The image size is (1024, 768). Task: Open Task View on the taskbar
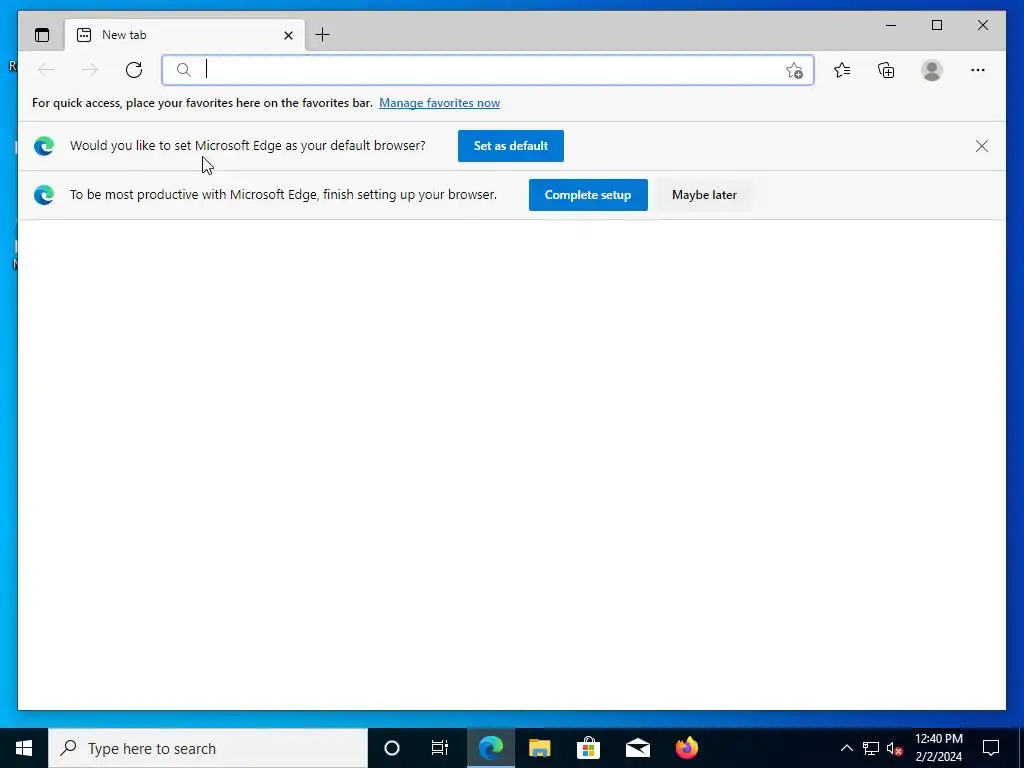coord(440,748)
